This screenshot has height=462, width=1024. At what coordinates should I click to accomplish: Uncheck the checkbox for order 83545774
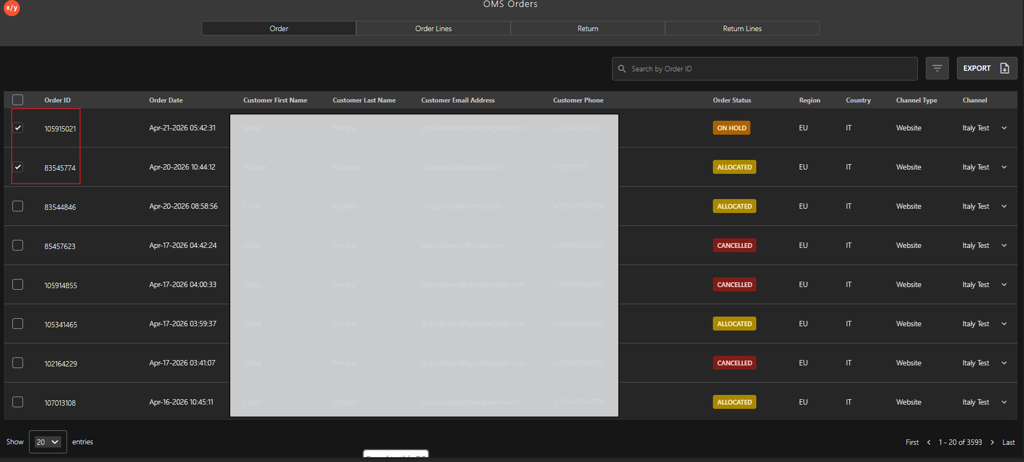point(18,167)
